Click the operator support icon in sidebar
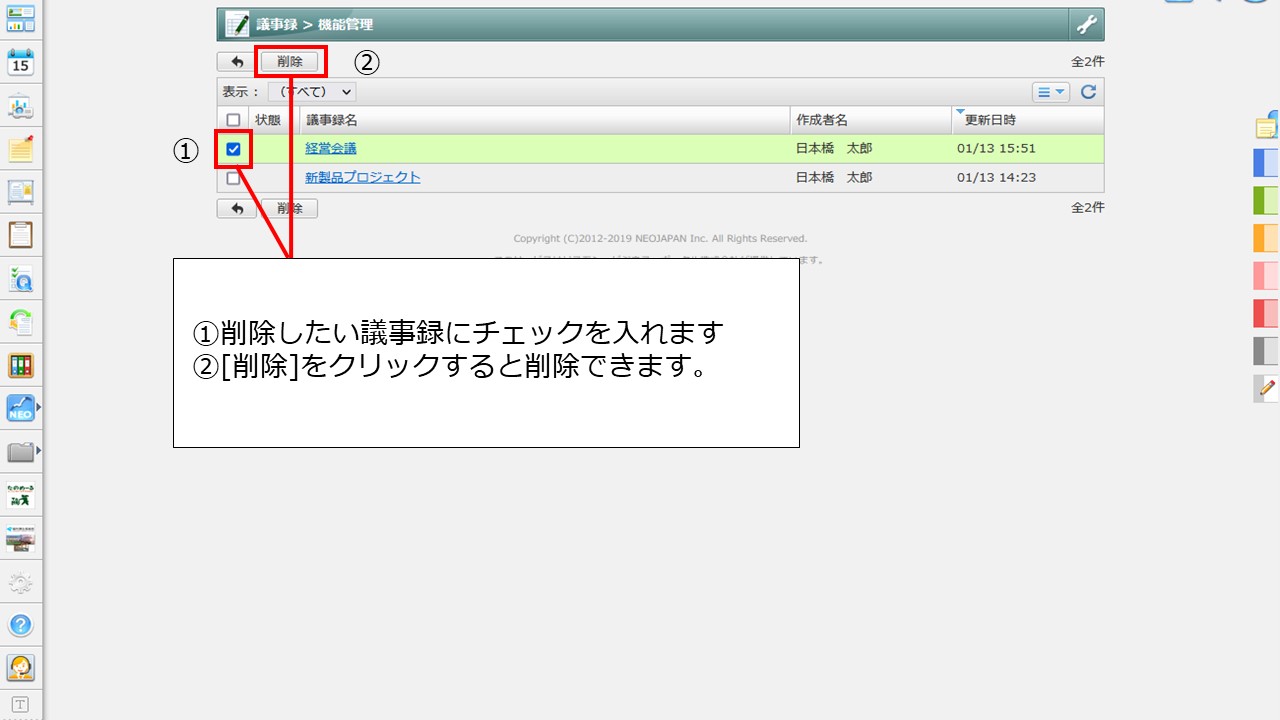This screenshot has height=720, width=1280. [21, 668]
